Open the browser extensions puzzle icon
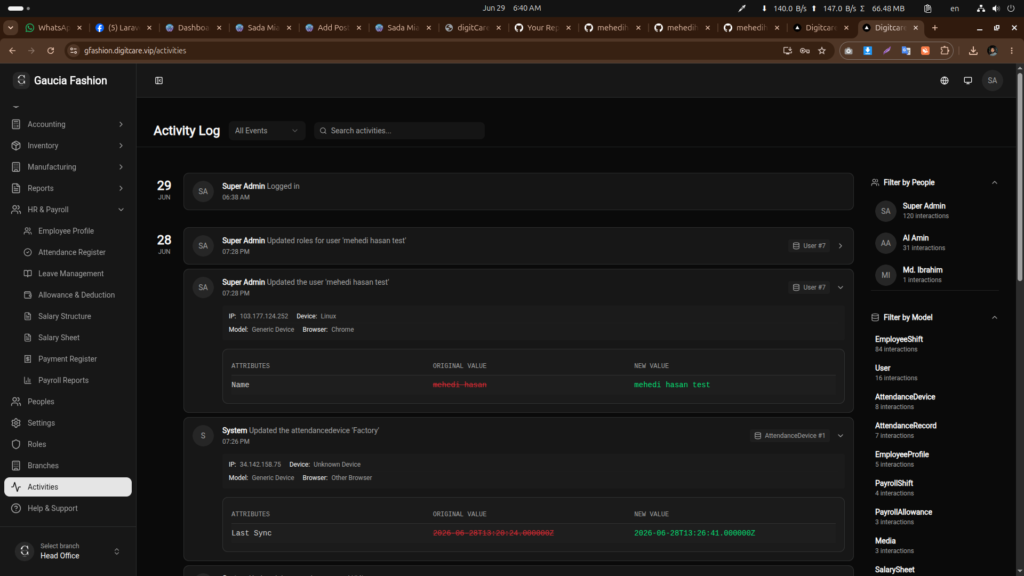The image size is (1024, 576). [x=944, y=50]
